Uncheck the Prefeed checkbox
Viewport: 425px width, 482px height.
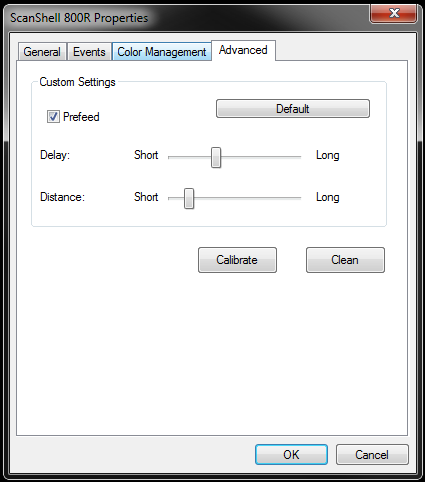(x=53, y=117)
